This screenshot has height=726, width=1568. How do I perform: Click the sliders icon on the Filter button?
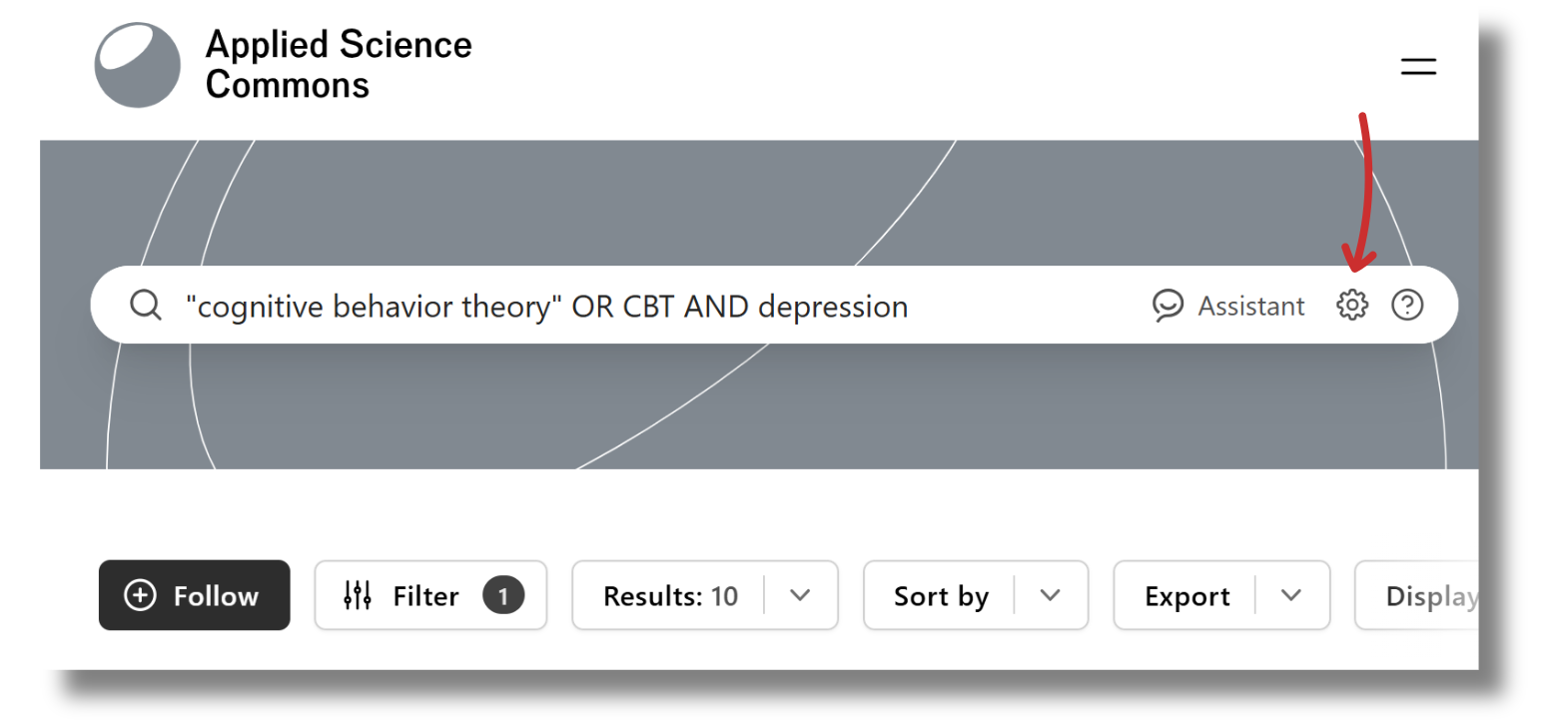tap(358, 595)
